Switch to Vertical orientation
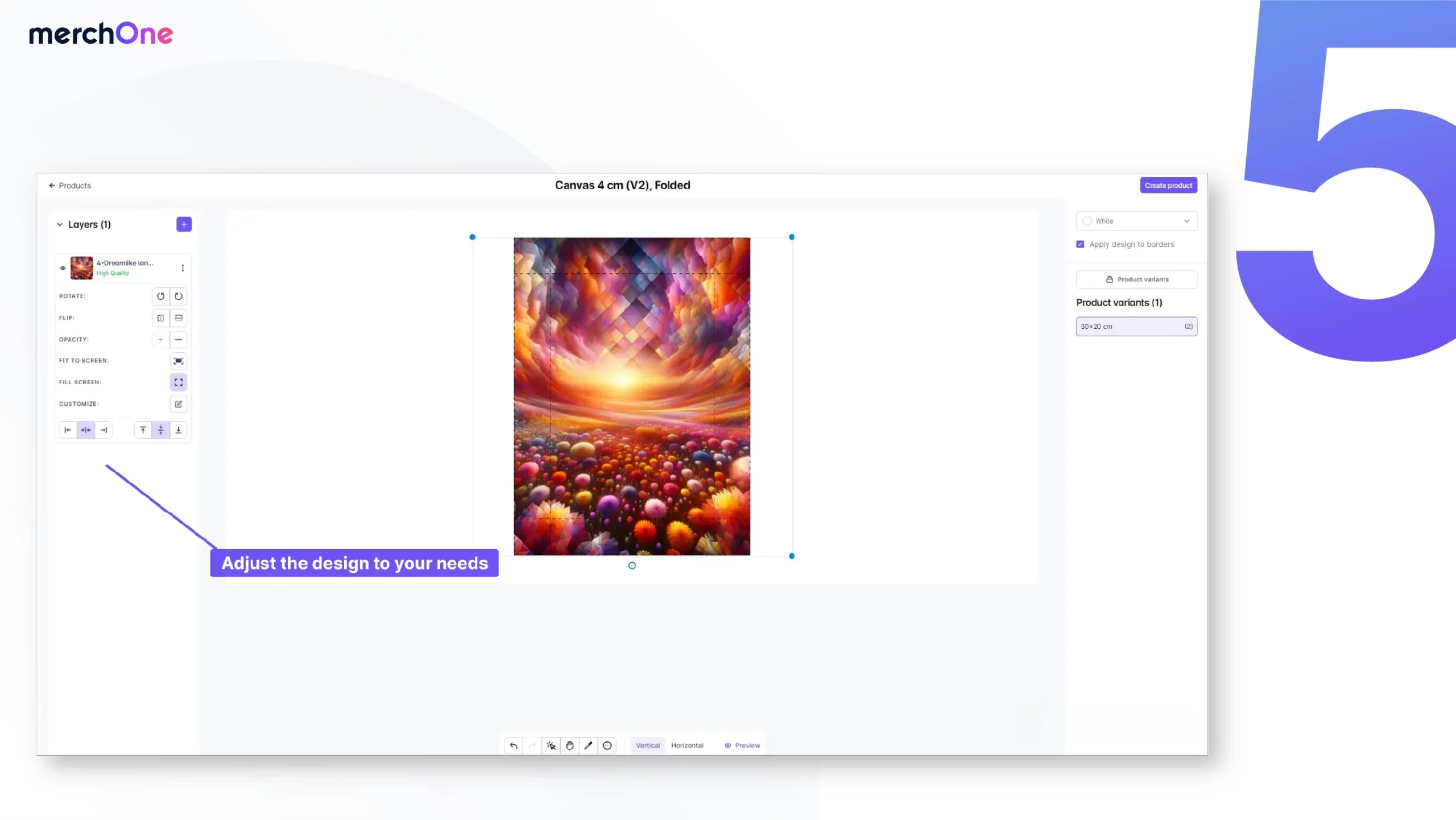 648,745
